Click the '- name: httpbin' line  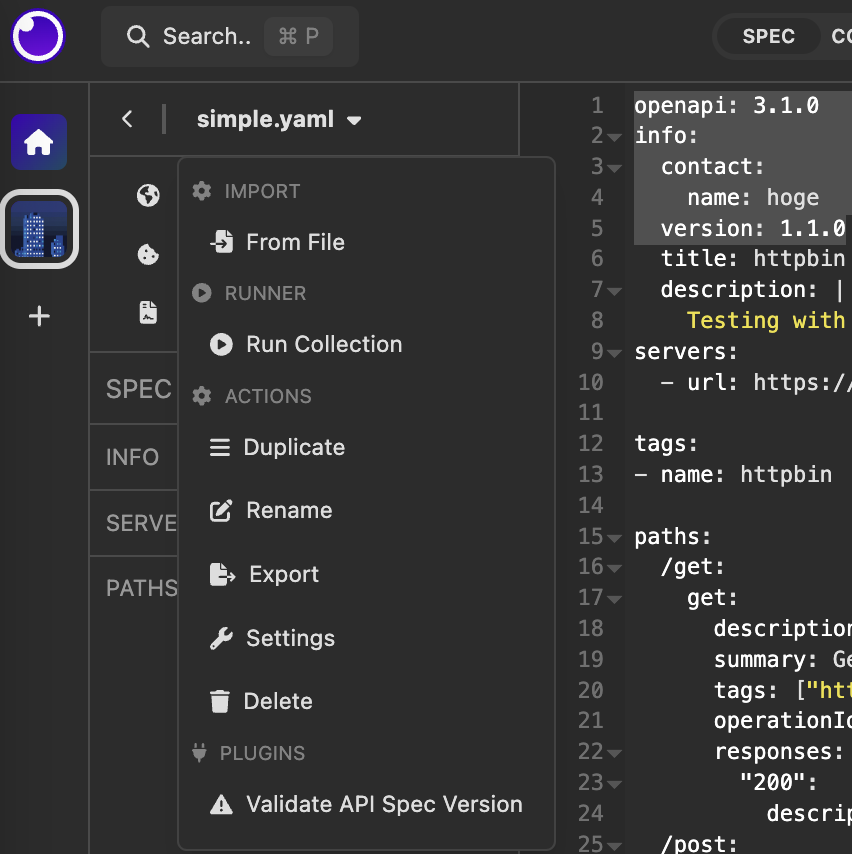coord(733,474)
